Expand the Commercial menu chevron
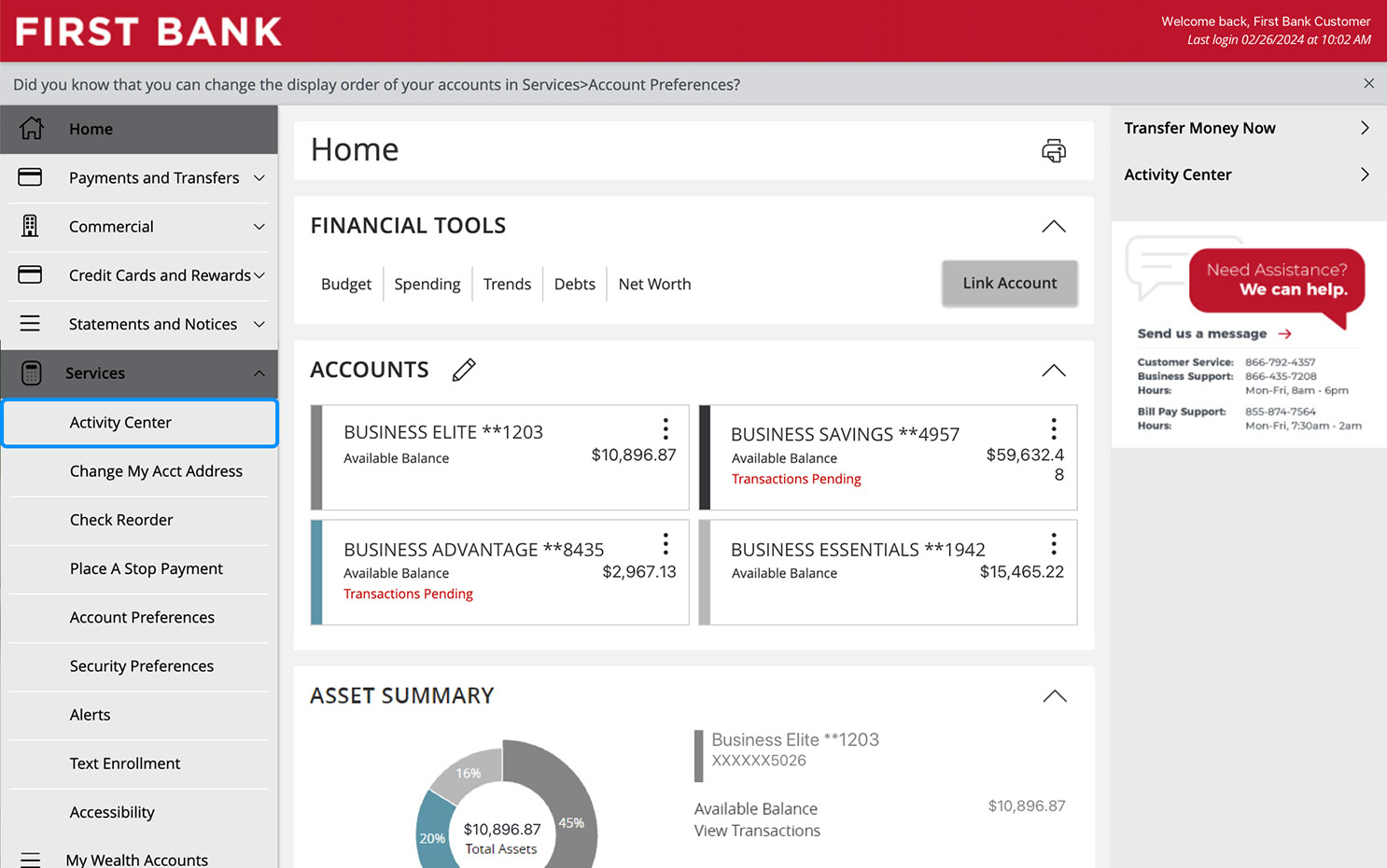The image size is (1387, 868). (259, 226)
